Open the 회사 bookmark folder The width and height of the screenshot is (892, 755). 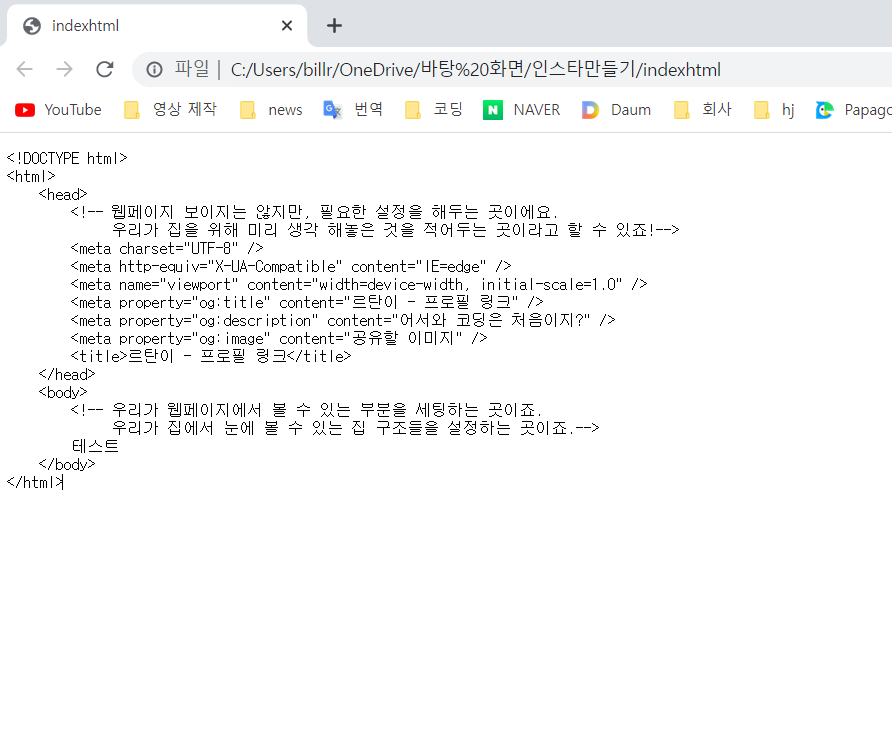click(703, 109)
